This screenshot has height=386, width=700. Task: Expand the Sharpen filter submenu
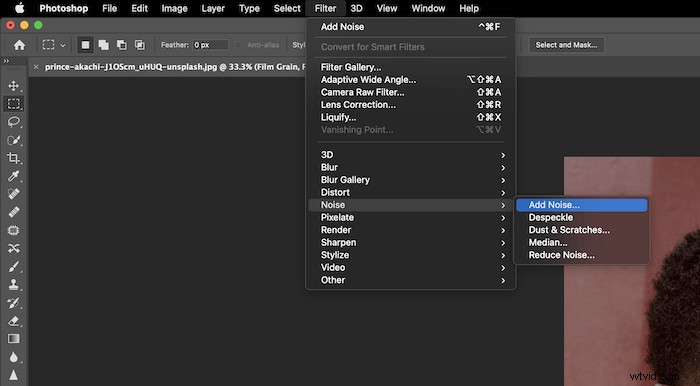(x=410, y=242)
